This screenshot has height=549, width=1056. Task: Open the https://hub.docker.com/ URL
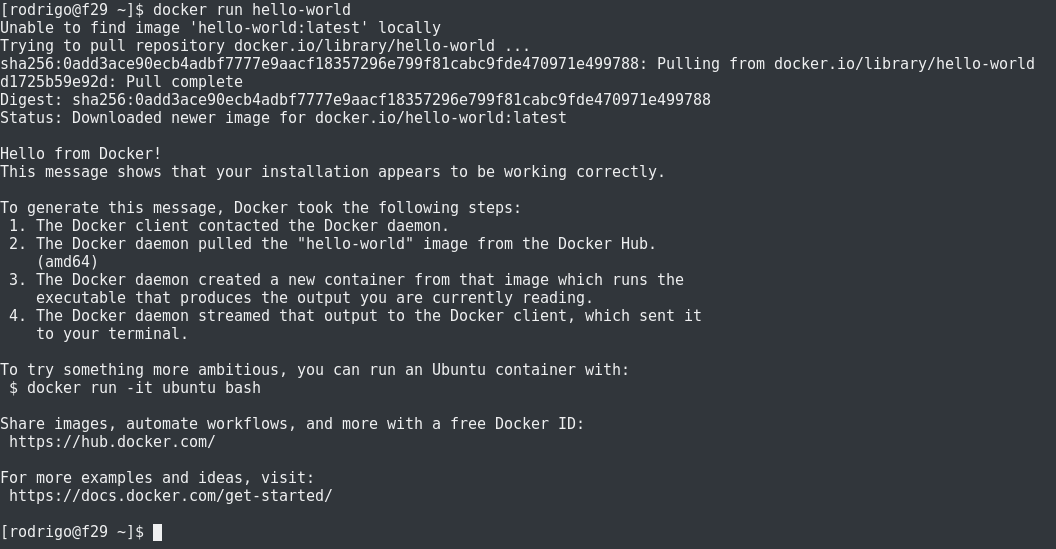point(112,441)
